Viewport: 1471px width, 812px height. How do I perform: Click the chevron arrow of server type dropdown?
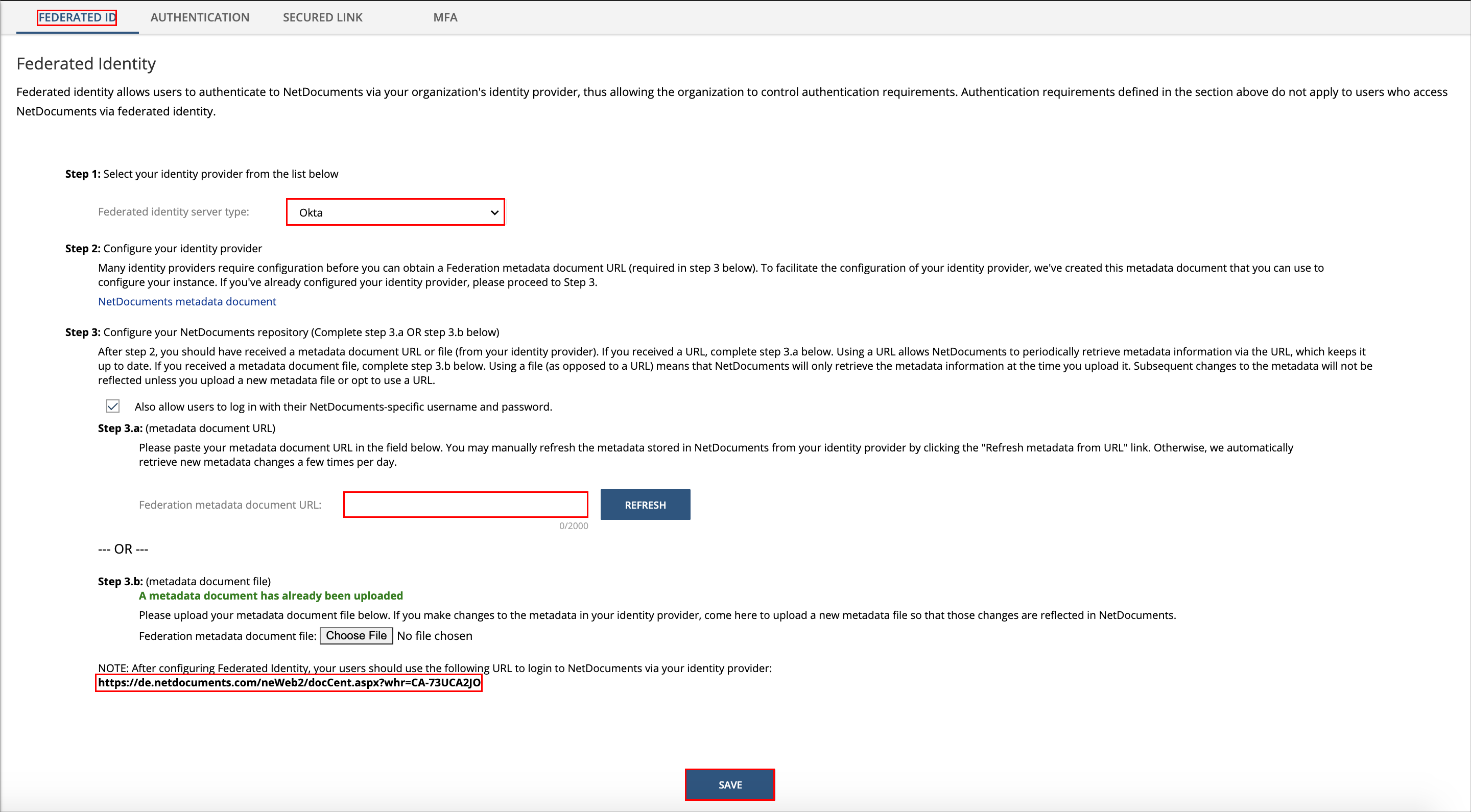coord(494,212)
